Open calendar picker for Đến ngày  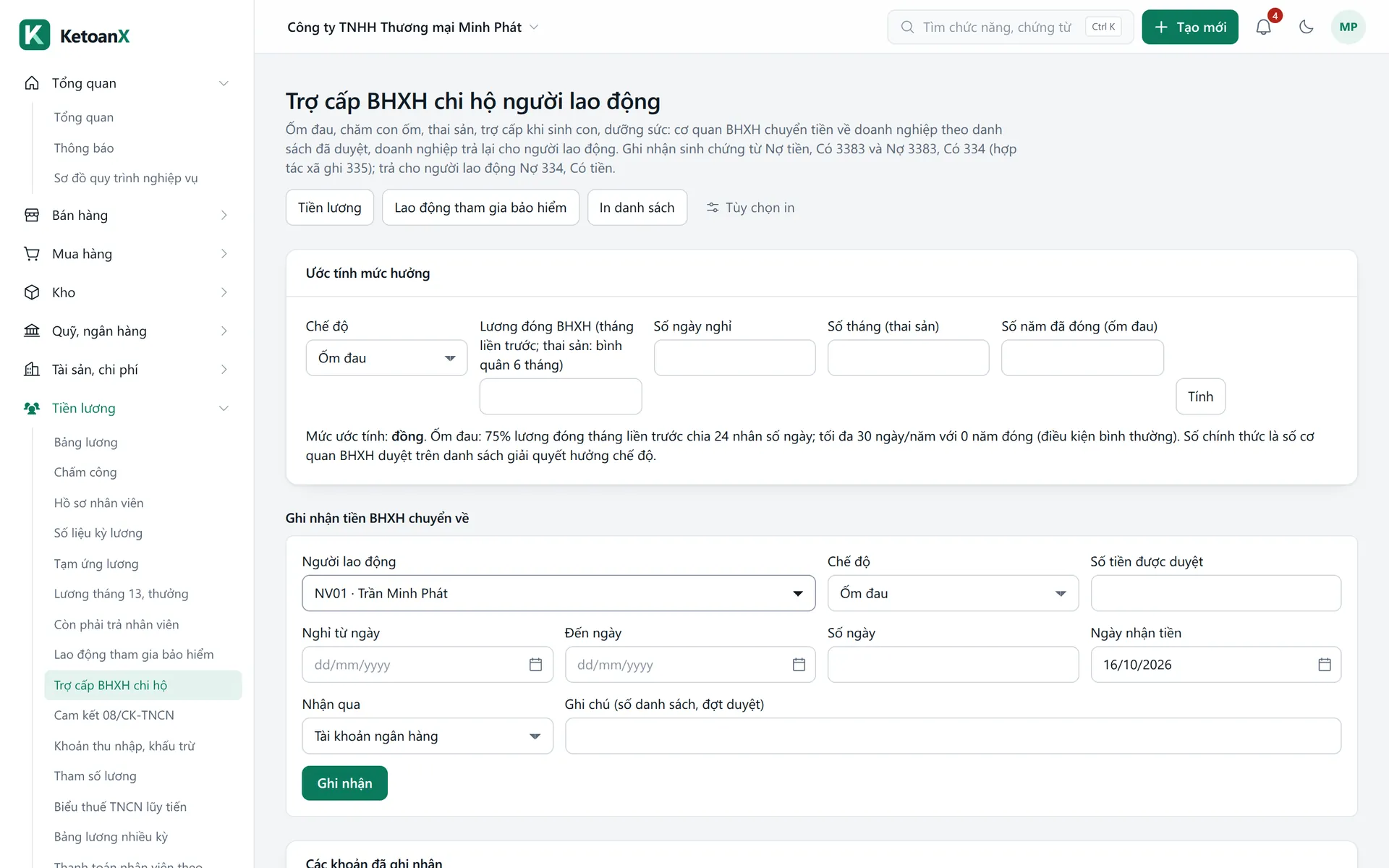click(x=799, y=665)
